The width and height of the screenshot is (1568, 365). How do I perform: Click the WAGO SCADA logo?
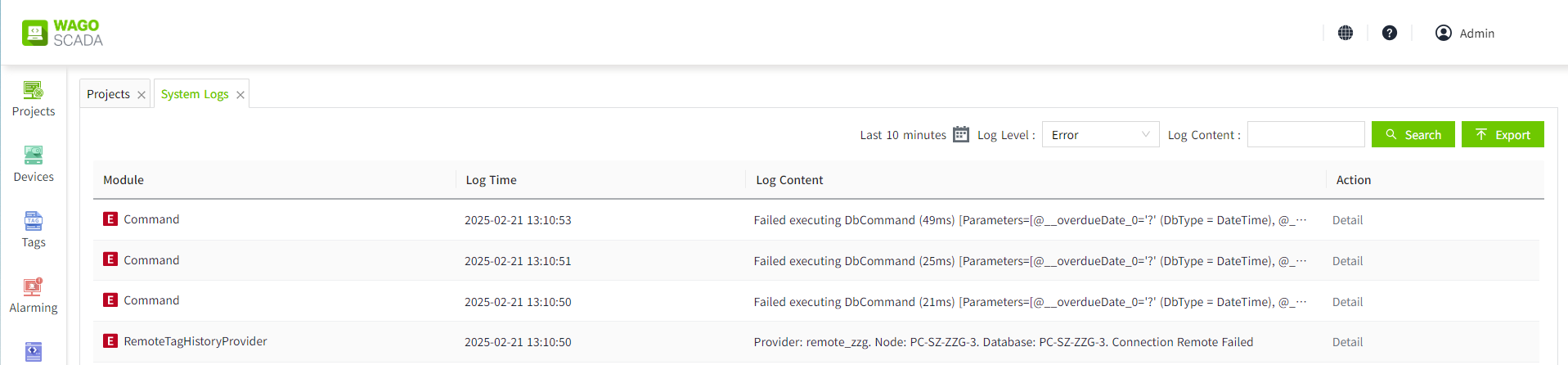(x=62, y=33)
